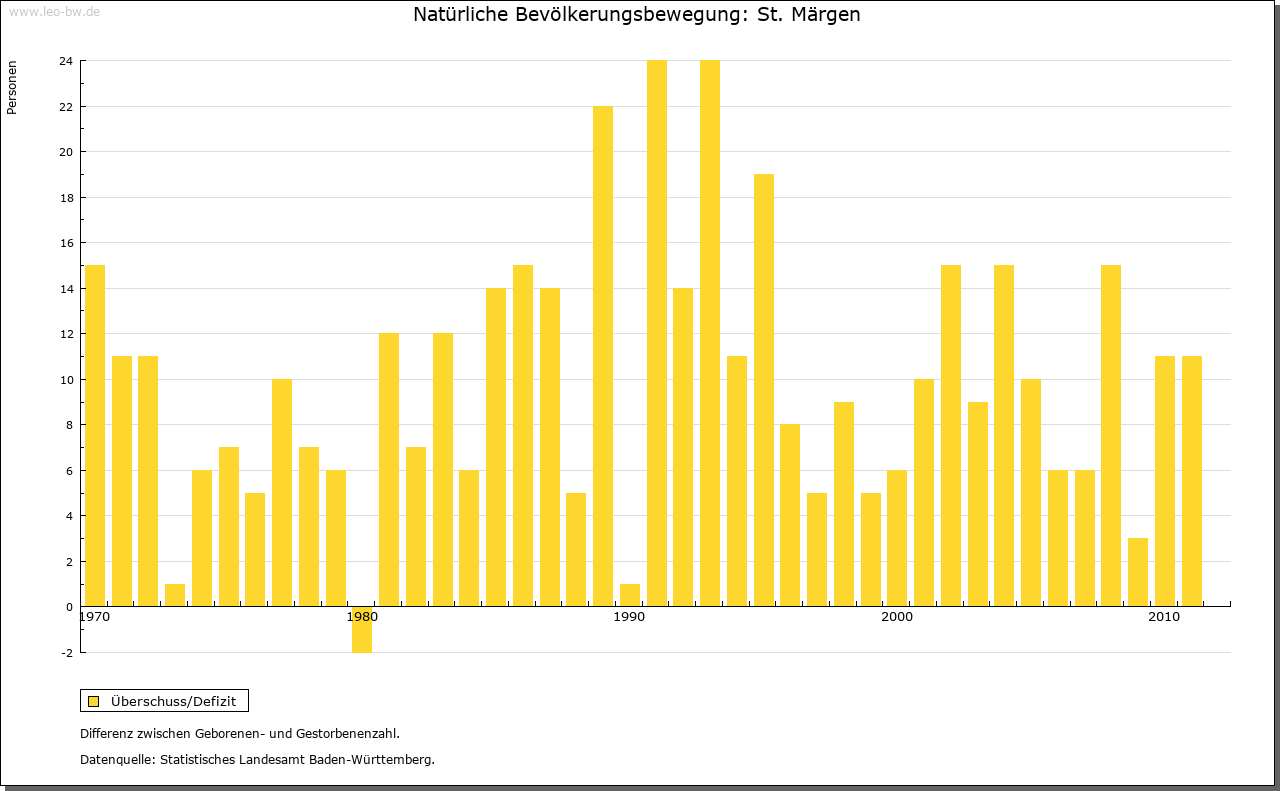1280x791 pixels.
Task: Click the '2000' x-axis label
Action: pyautogui.click(x=897, y=617)
